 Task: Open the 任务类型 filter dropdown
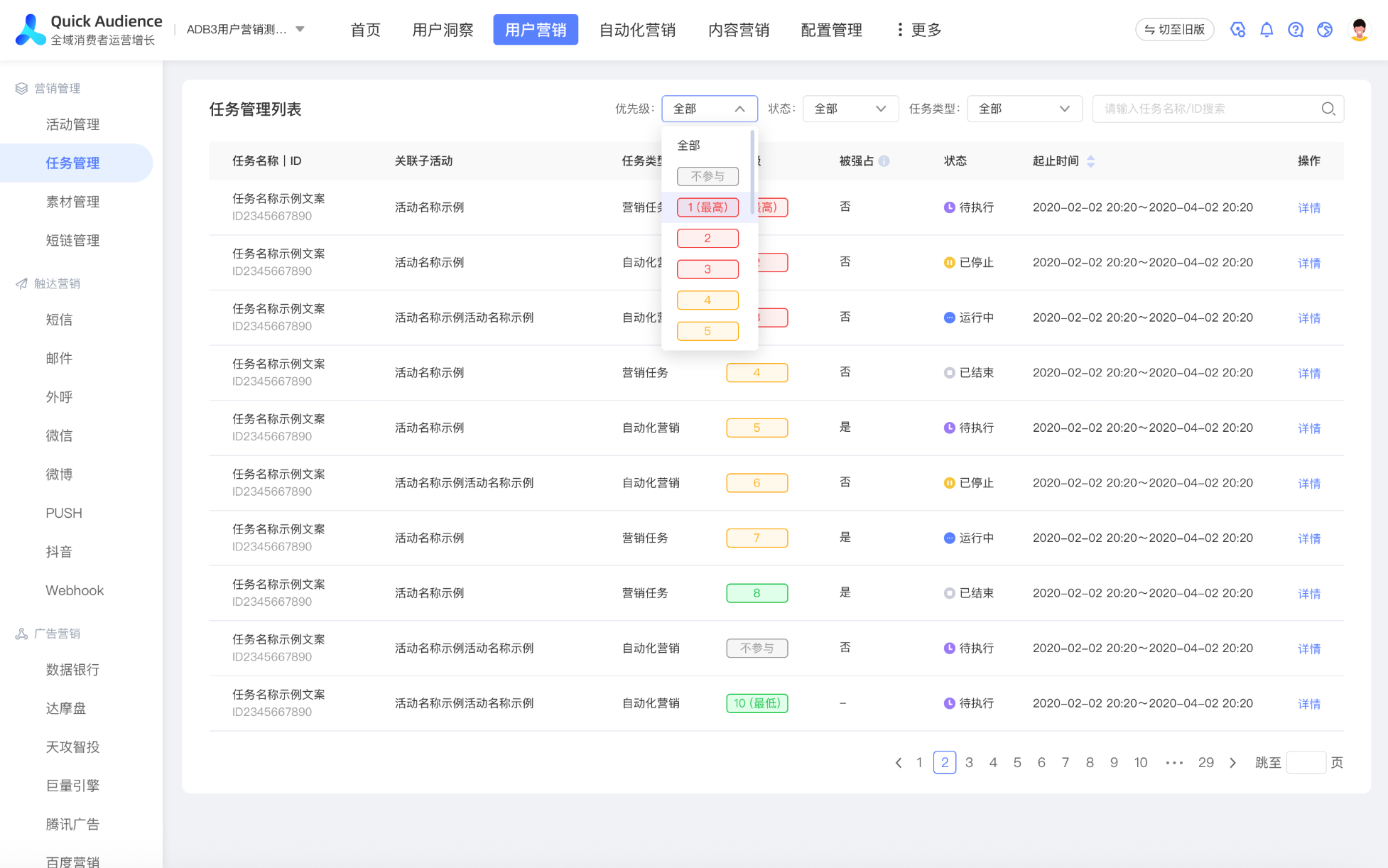click(x=1024, y=109)
